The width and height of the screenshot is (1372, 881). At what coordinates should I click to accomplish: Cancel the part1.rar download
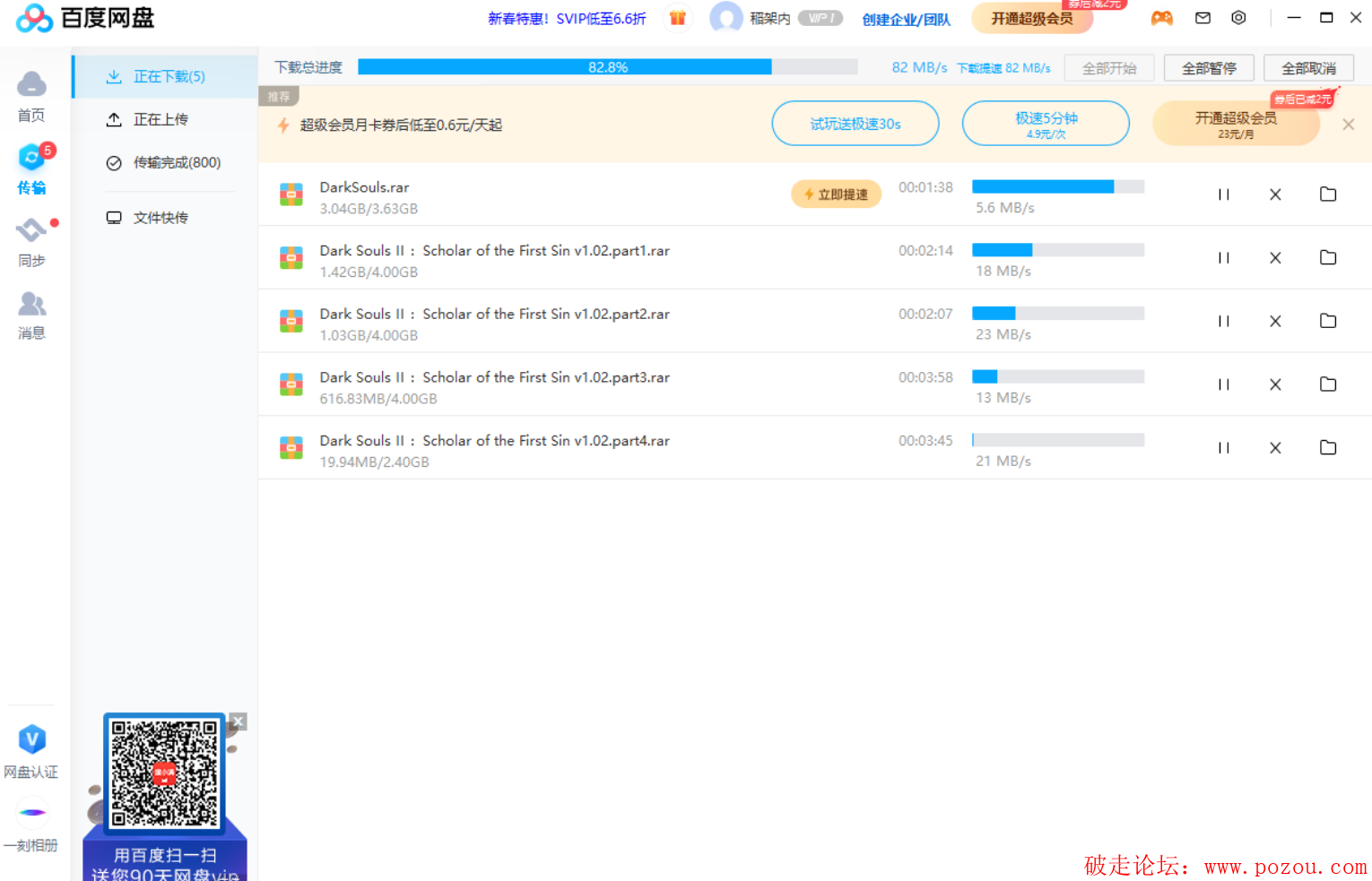[x=1275, y=258]
